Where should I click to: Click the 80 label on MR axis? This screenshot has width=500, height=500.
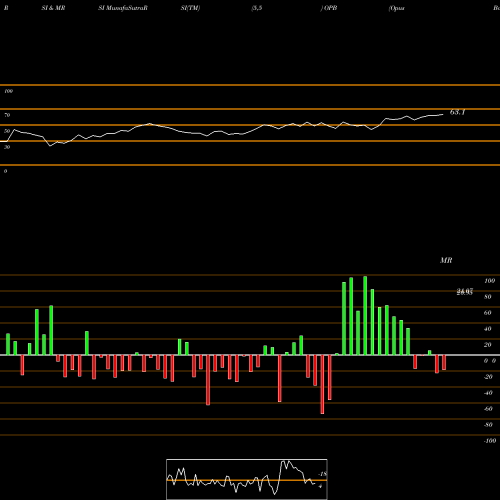tap(488, 297)
